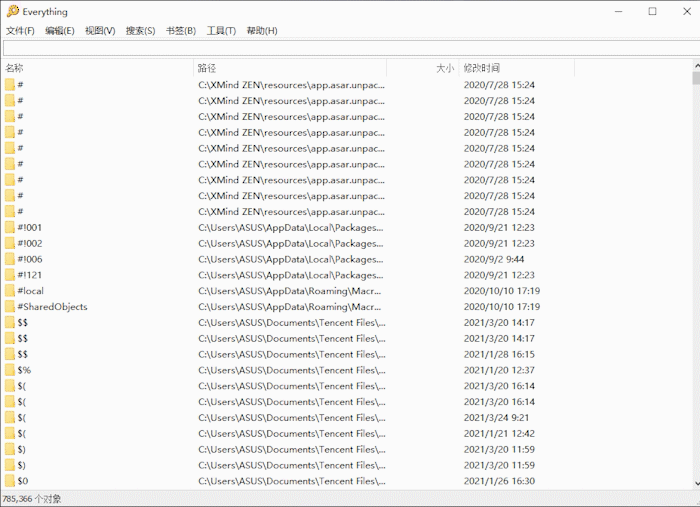
Task: Open the 帮助(H) menu
Action: pos(262,31)
